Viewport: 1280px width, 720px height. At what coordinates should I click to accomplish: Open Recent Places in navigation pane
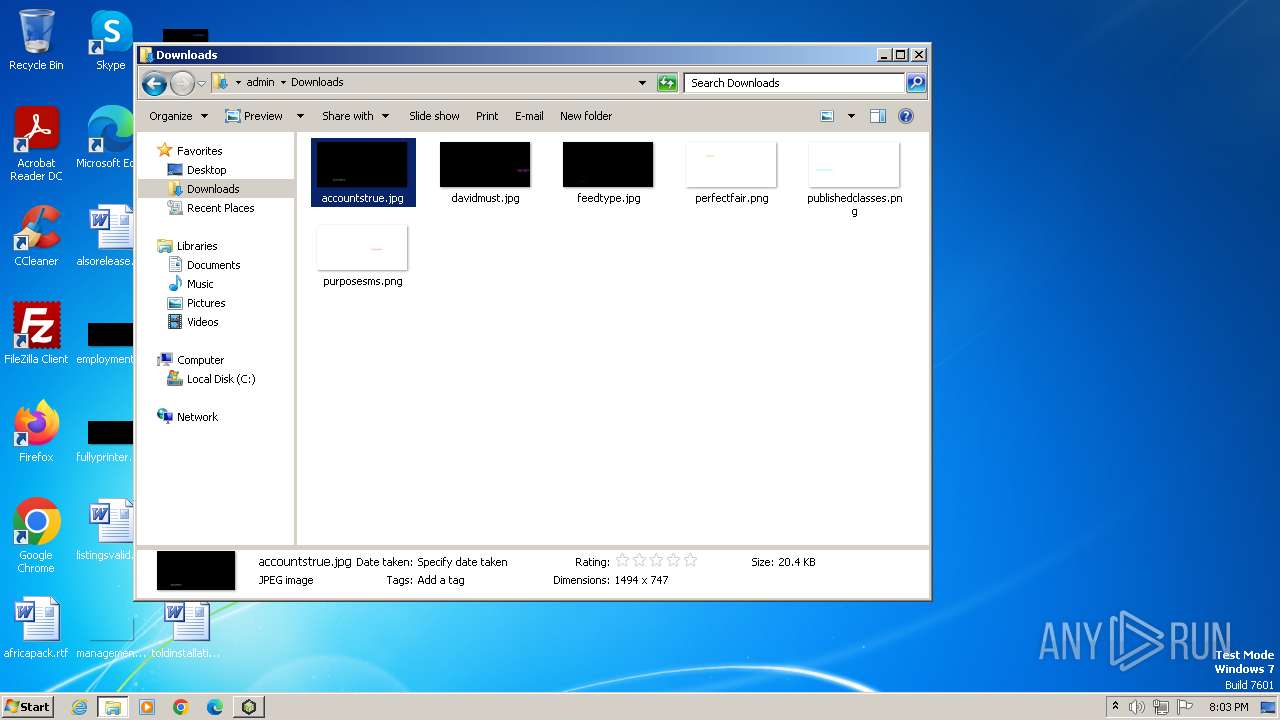[220, 208]
